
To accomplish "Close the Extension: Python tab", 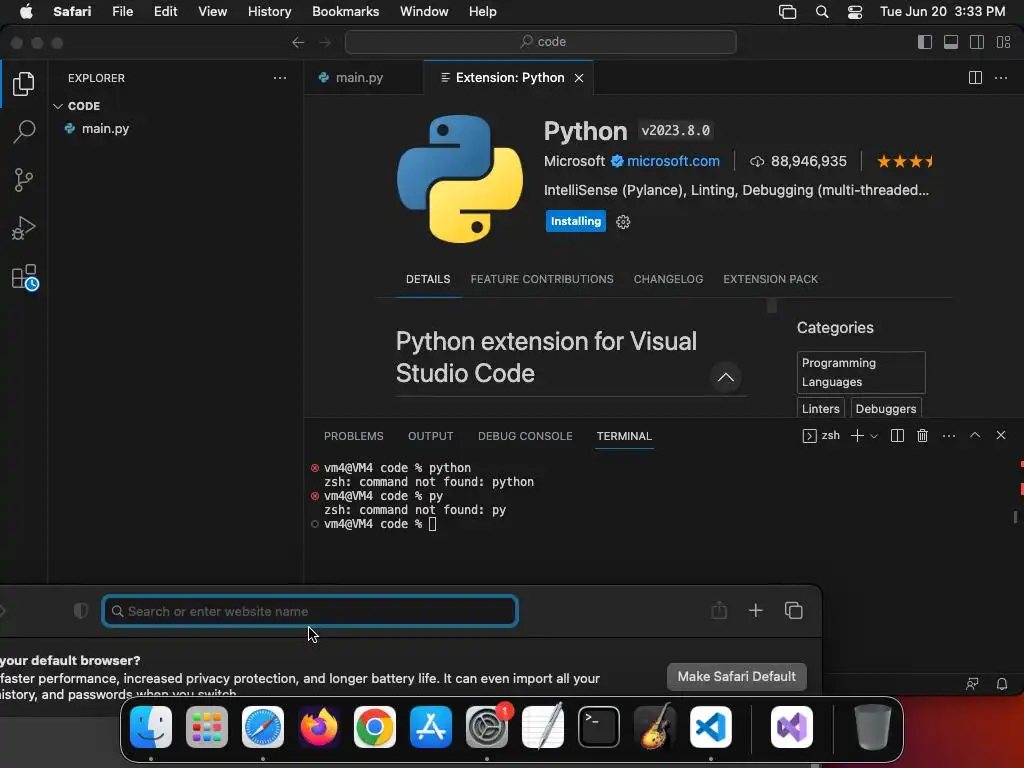I will [579, 78].
